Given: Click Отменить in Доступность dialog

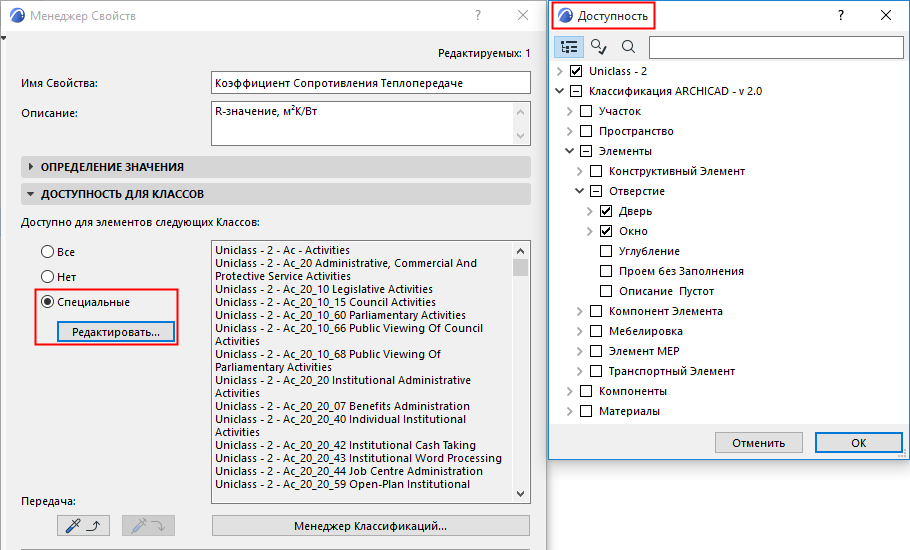Looking at the screenshot, I should (x=759, y=443).
